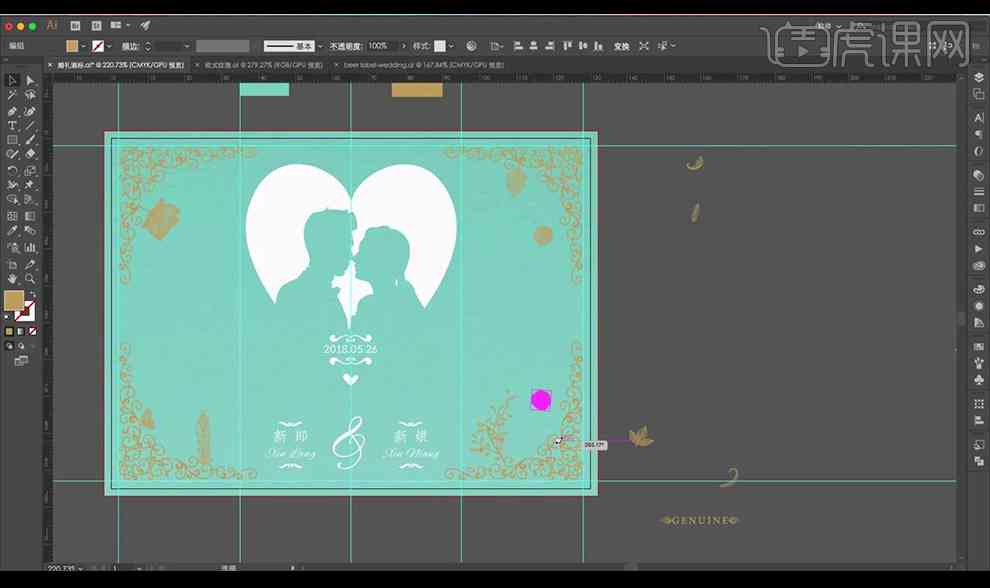Click the gold fill color box in the toolbox

14,301
